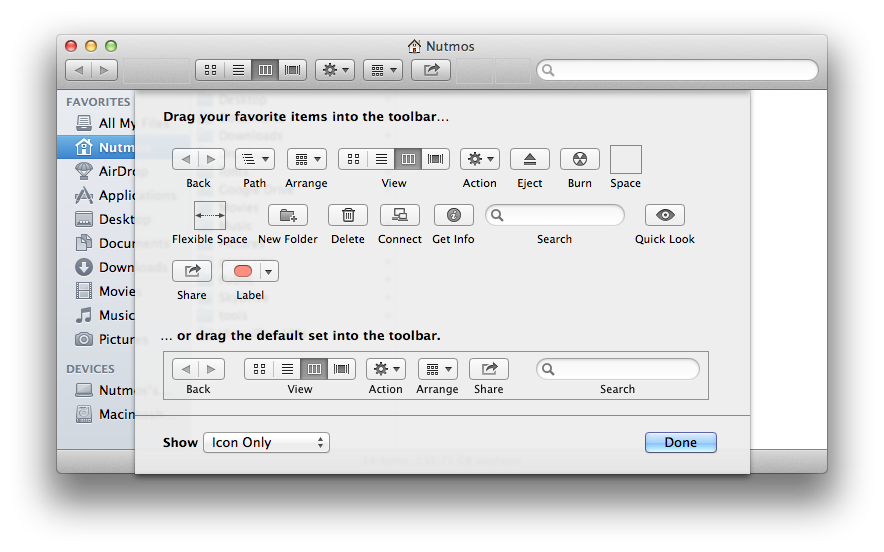Click the Delete trash icon
Viewport: 884px width, 552px height.
[348, 215]
